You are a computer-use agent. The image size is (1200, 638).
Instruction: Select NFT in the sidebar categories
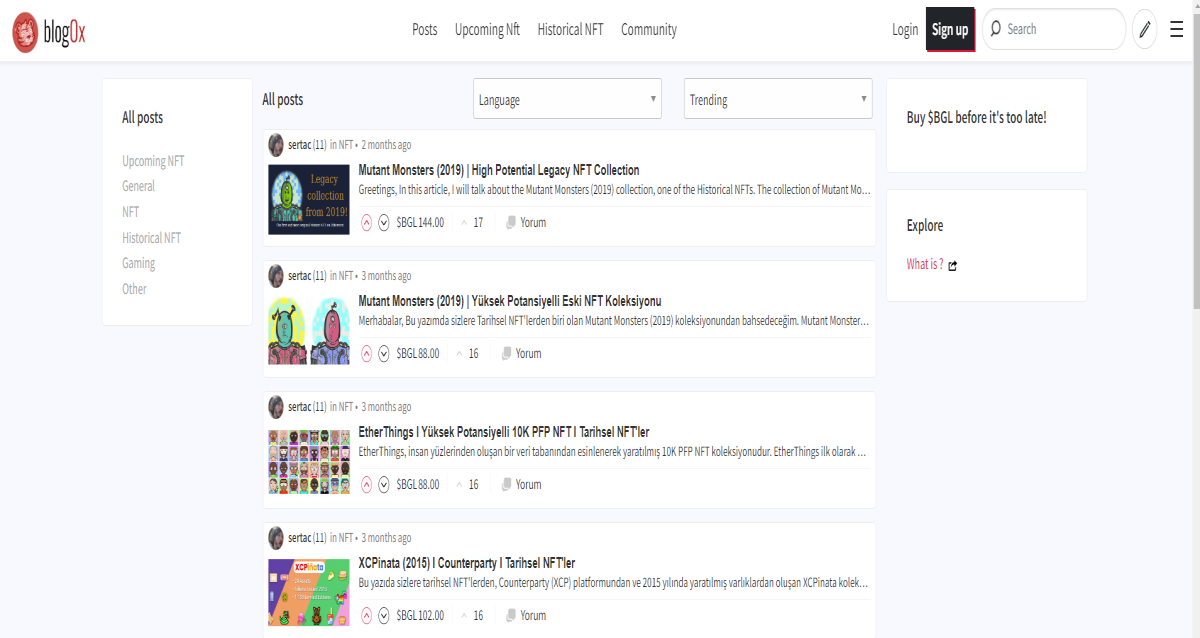(x=131, y=212)
